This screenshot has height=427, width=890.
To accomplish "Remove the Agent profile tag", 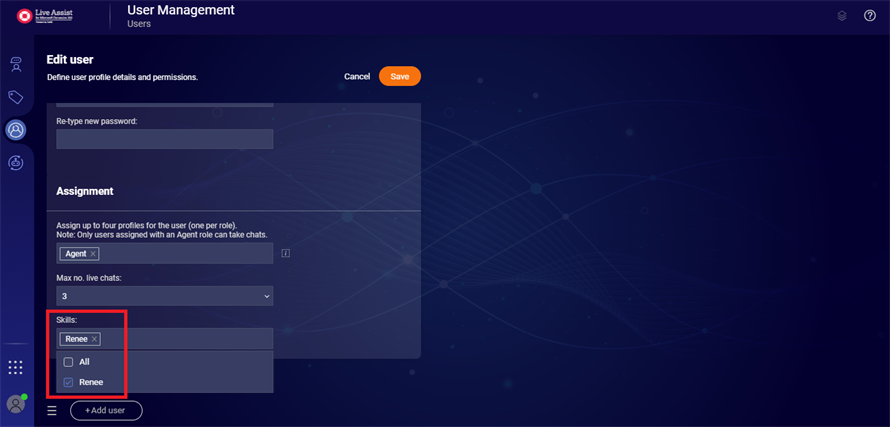I will (x=93, y=254).
